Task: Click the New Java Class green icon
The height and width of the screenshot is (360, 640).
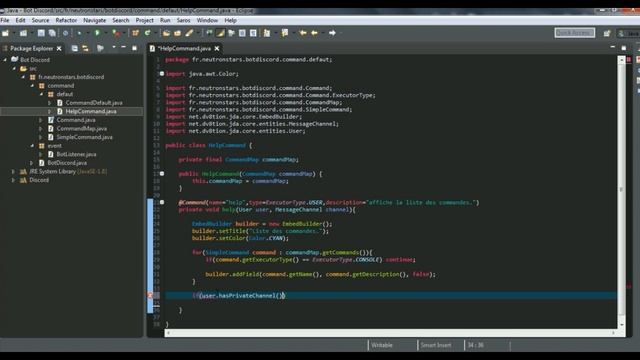Action: click(x=148, y=33)
